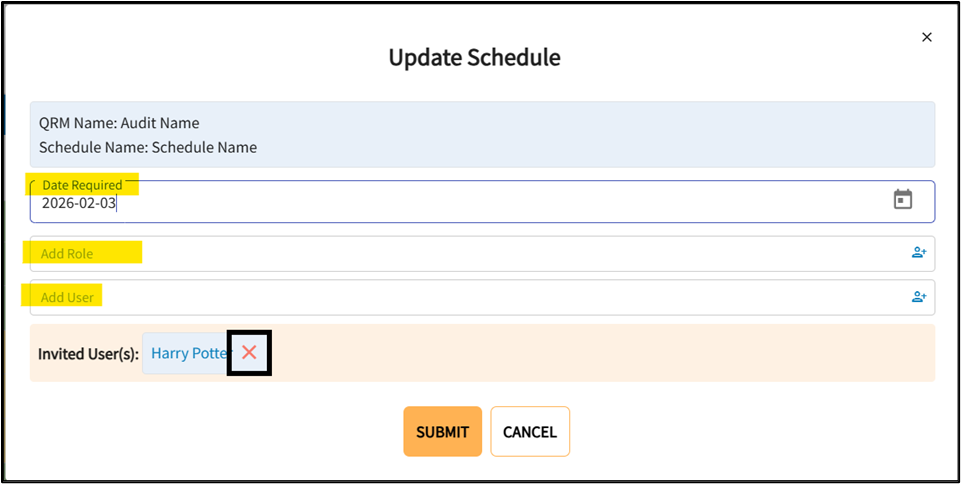Open the calendar date picker icon
The height and width of the screenshot is (484, 961).
point(903,200)
